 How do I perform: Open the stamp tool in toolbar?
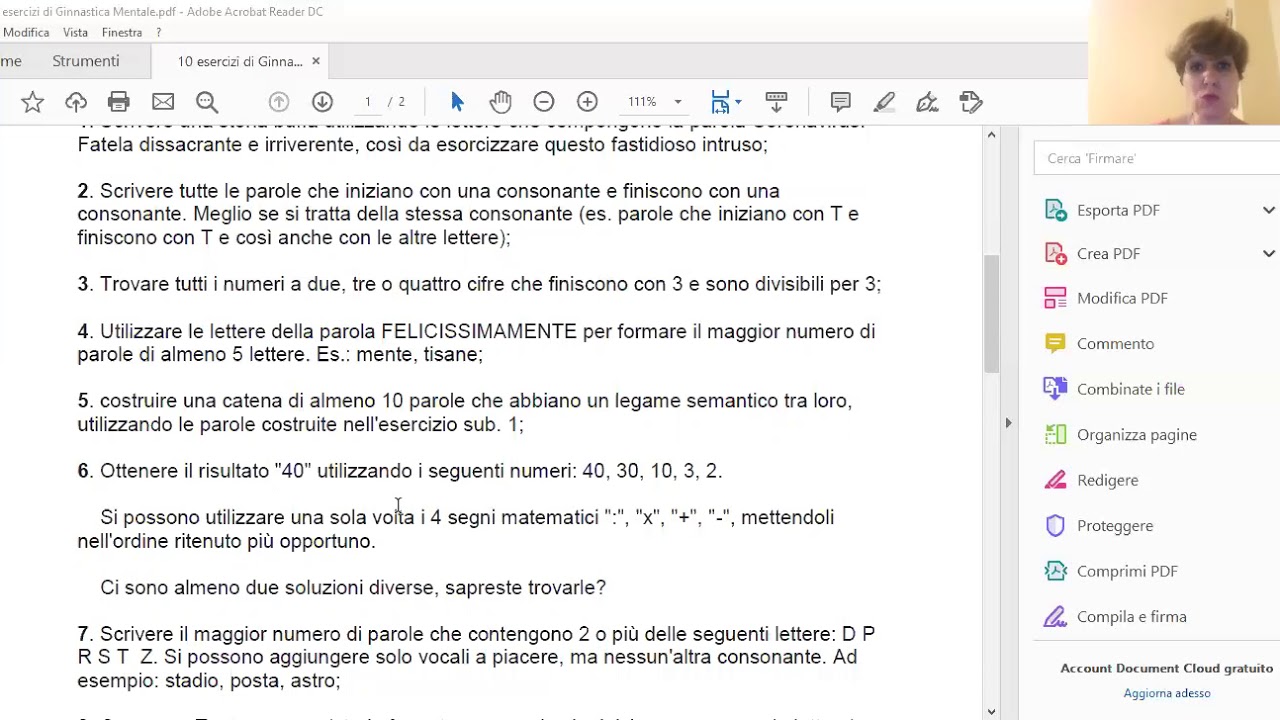971,102
